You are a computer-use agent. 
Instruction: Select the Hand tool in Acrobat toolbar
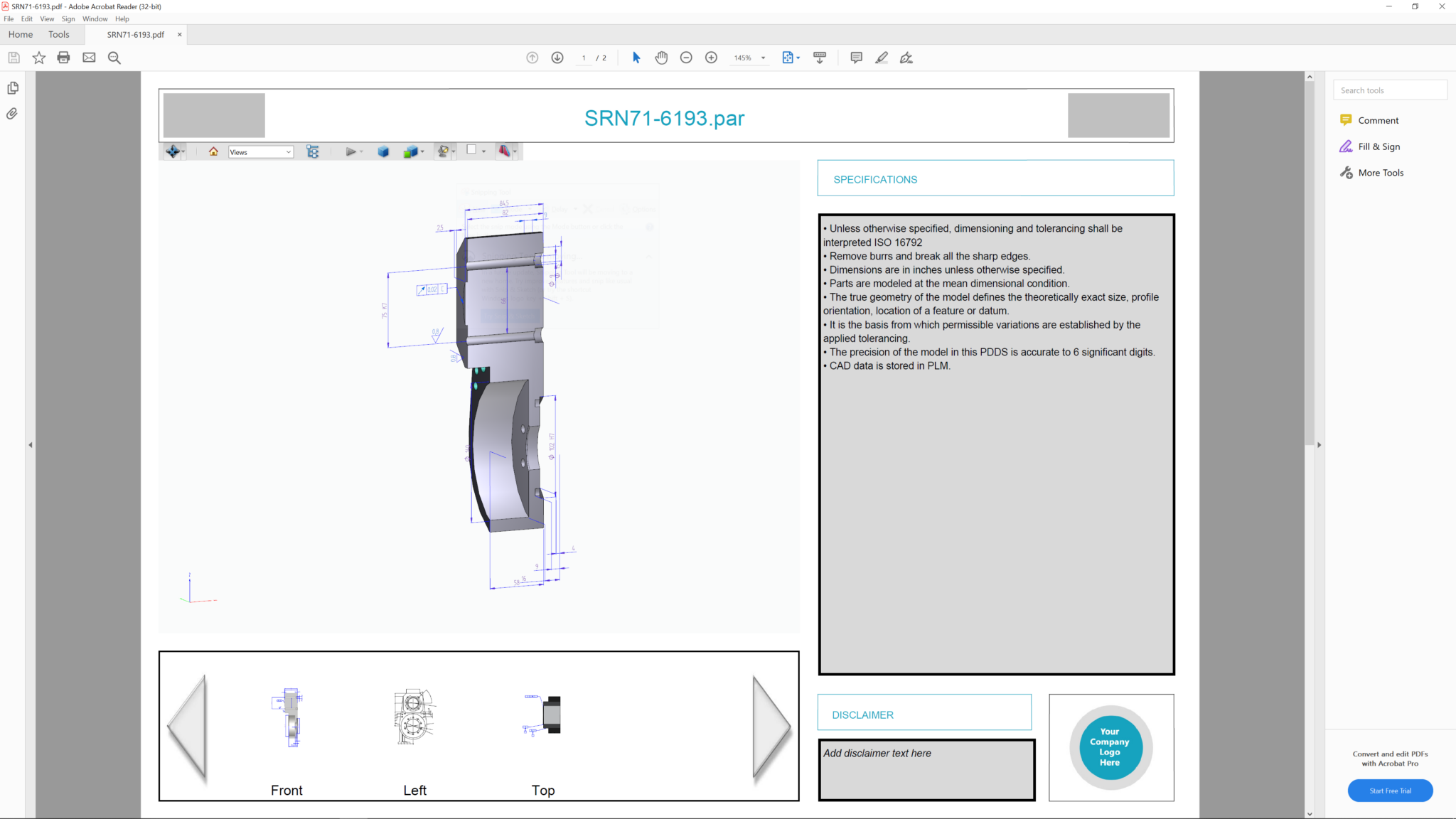tap(661, 58)
